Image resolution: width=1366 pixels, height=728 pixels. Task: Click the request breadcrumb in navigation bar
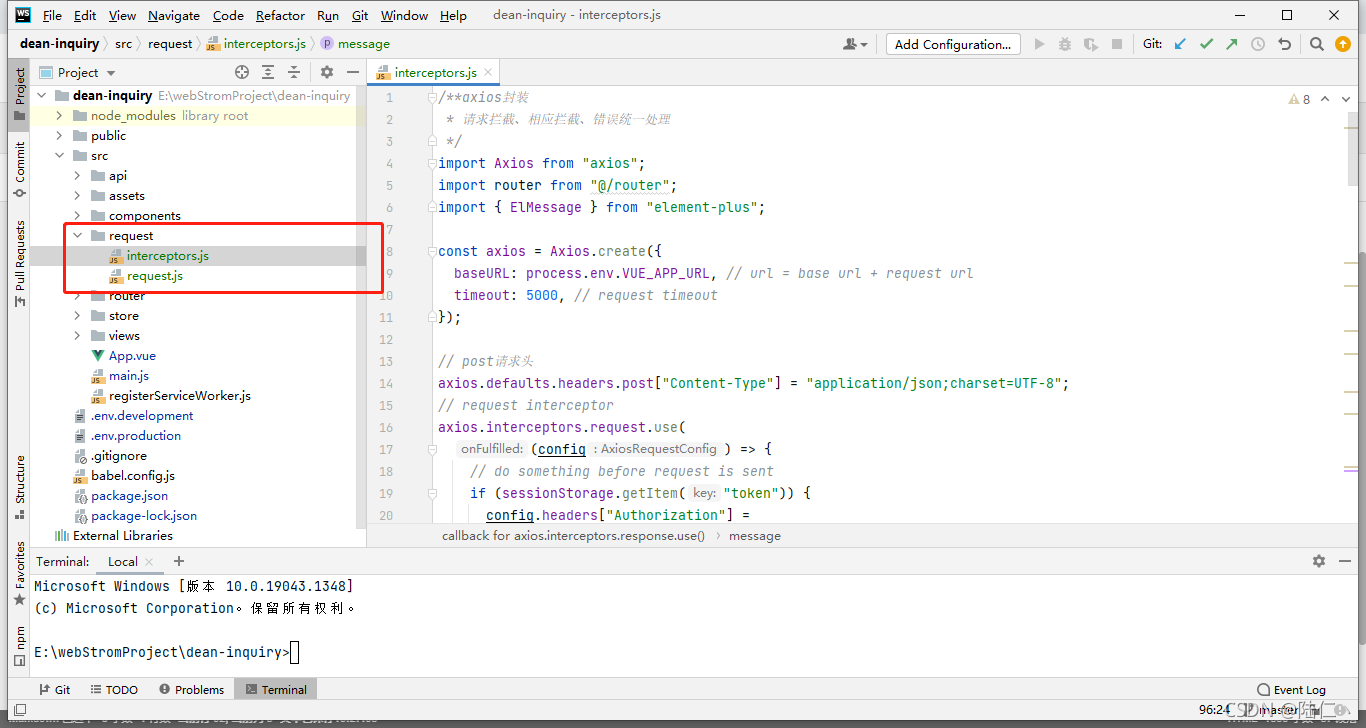pyautogui.click(x=170, y=44)
